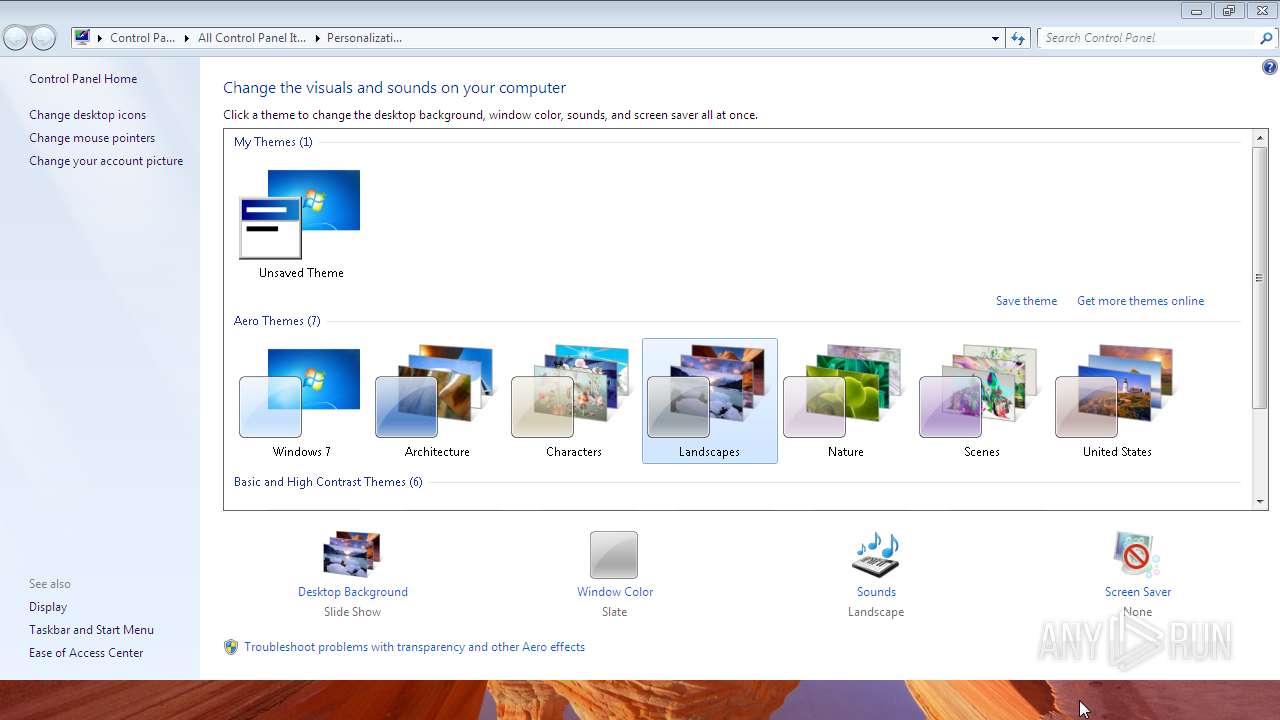Apply the Windows 7 Aero theme
Screen dimensions: 1280x720
301,401
